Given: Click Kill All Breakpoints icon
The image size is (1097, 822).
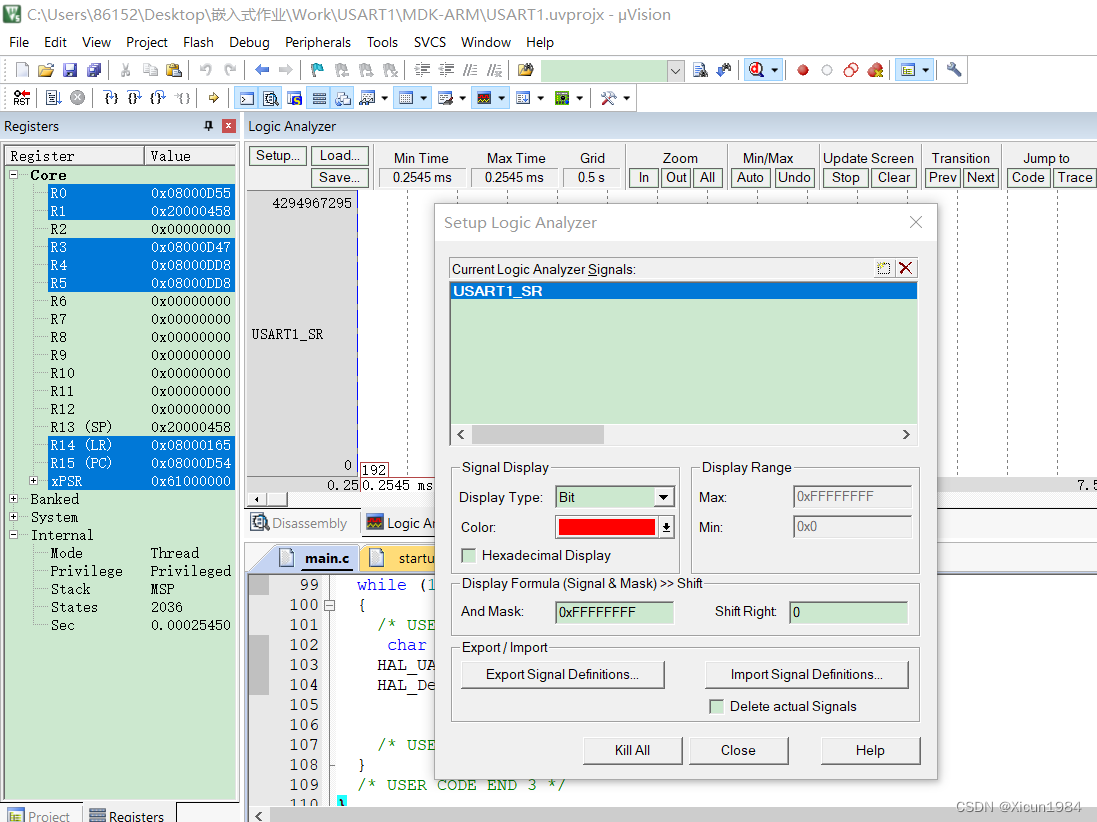Looking at the screenshot, I should [x=875, y=70].
